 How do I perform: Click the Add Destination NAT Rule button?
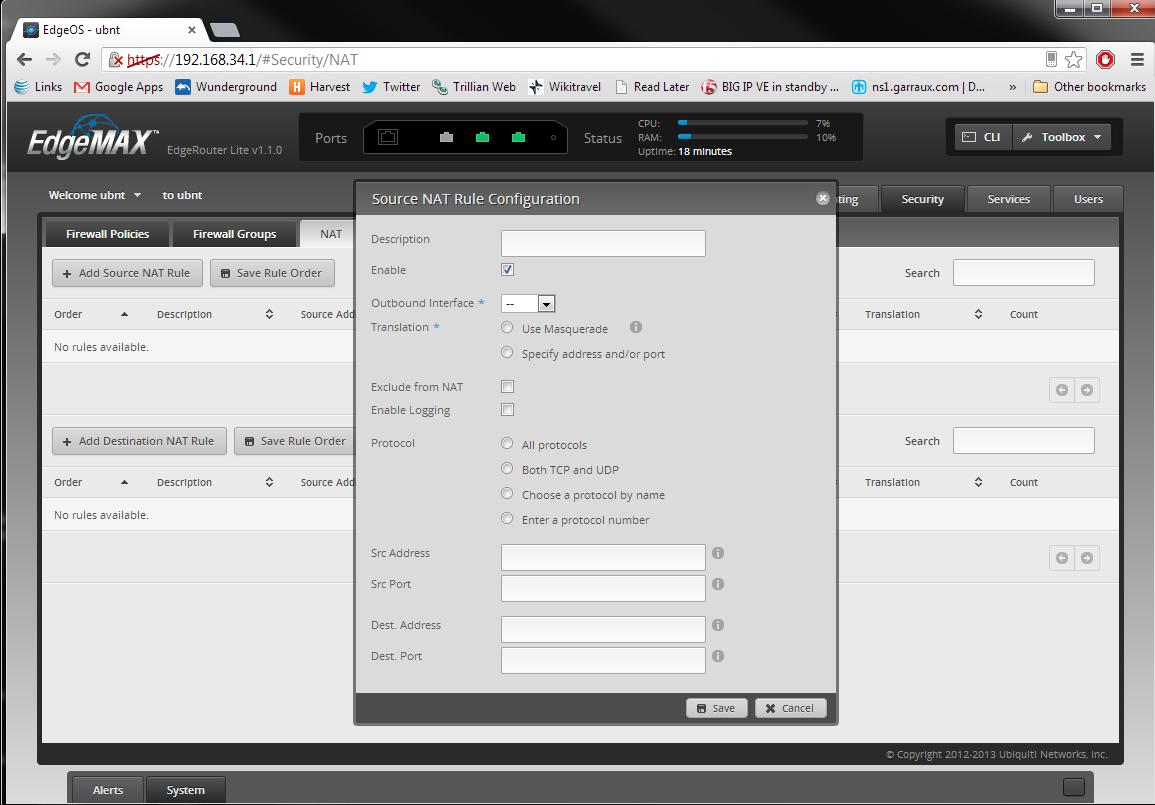coord(138,441)
